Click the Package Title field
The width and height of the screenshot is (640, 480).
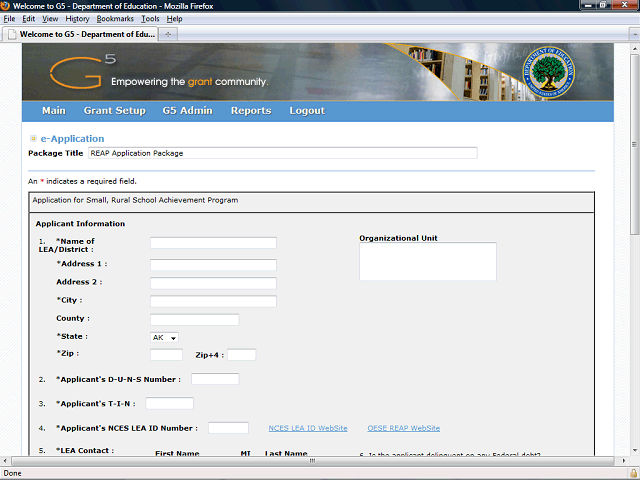[283, 153]
